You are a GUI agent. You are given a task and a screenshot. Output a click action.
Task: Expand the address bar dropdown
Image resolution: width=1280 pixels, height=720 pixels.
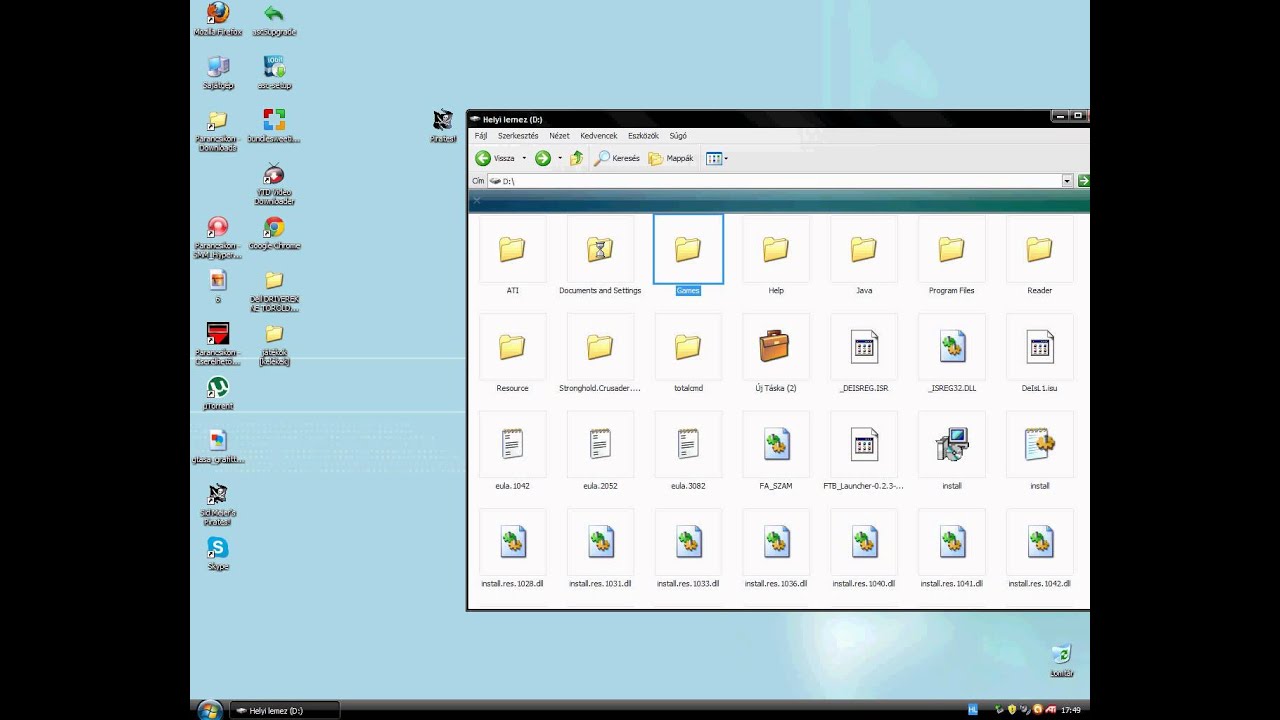click(1067, 181)
